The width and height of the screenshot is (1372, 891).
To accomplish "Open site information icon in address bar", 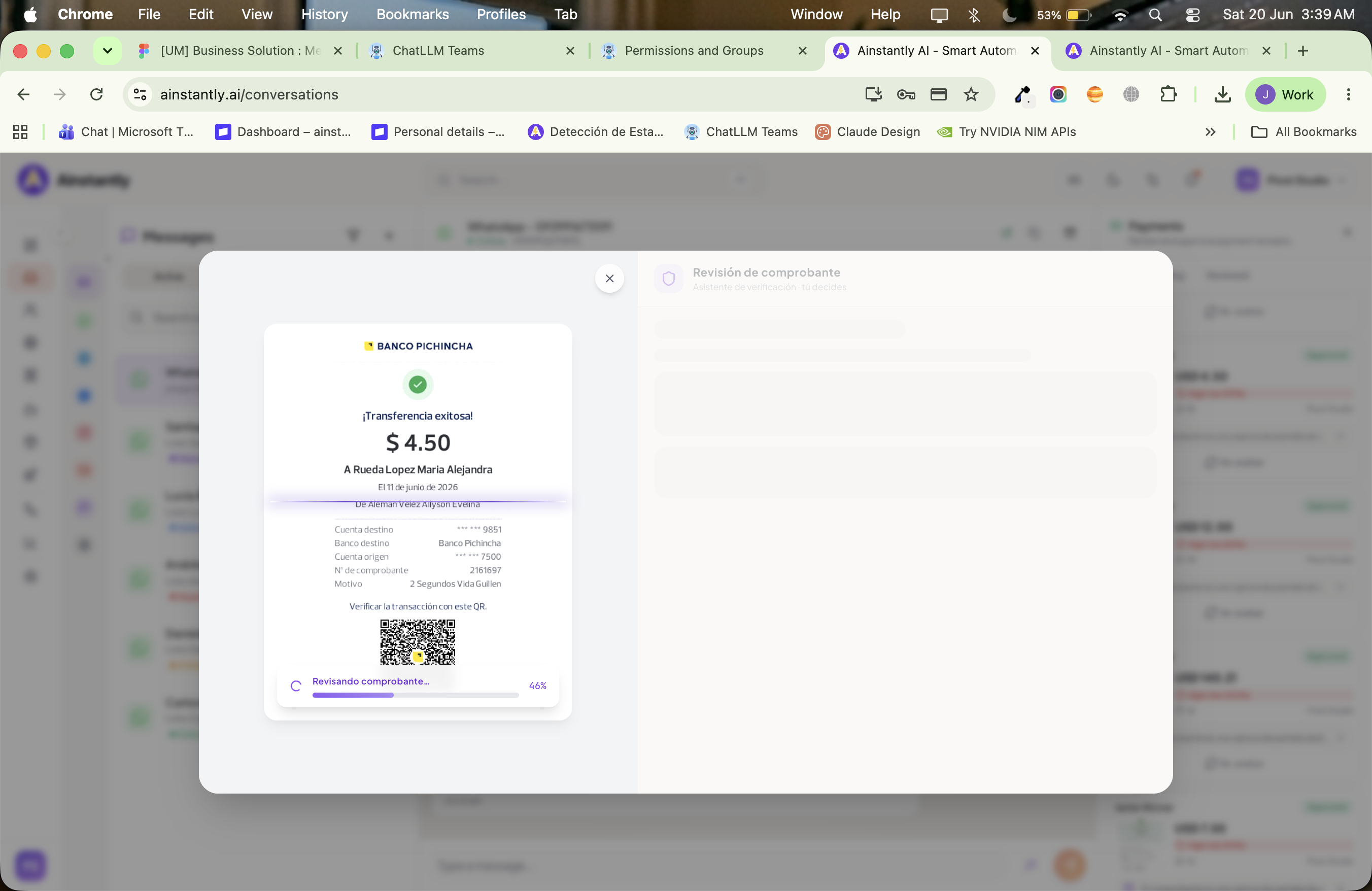I will tap(140, 94).
